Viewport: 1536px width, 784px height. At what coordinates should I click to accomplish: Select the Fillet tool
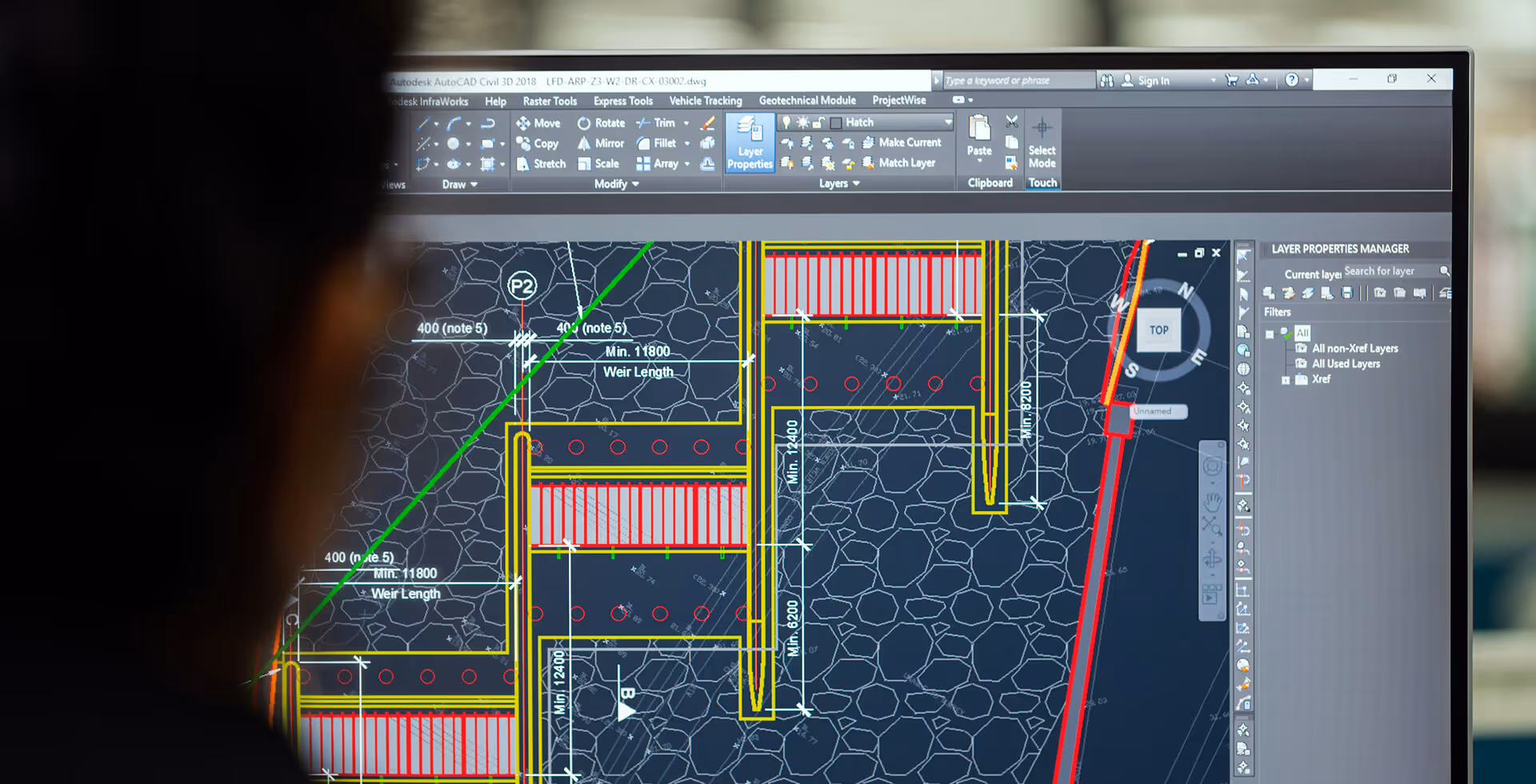(657, 143)
